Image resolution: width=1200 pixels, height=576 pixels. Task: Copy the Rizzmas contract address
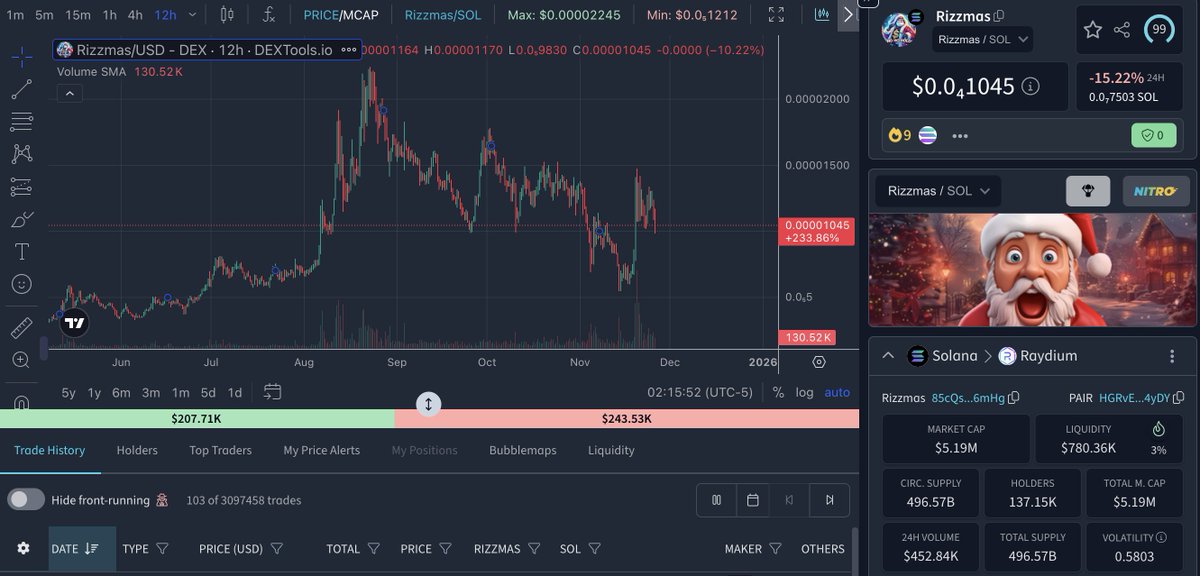1013,397
